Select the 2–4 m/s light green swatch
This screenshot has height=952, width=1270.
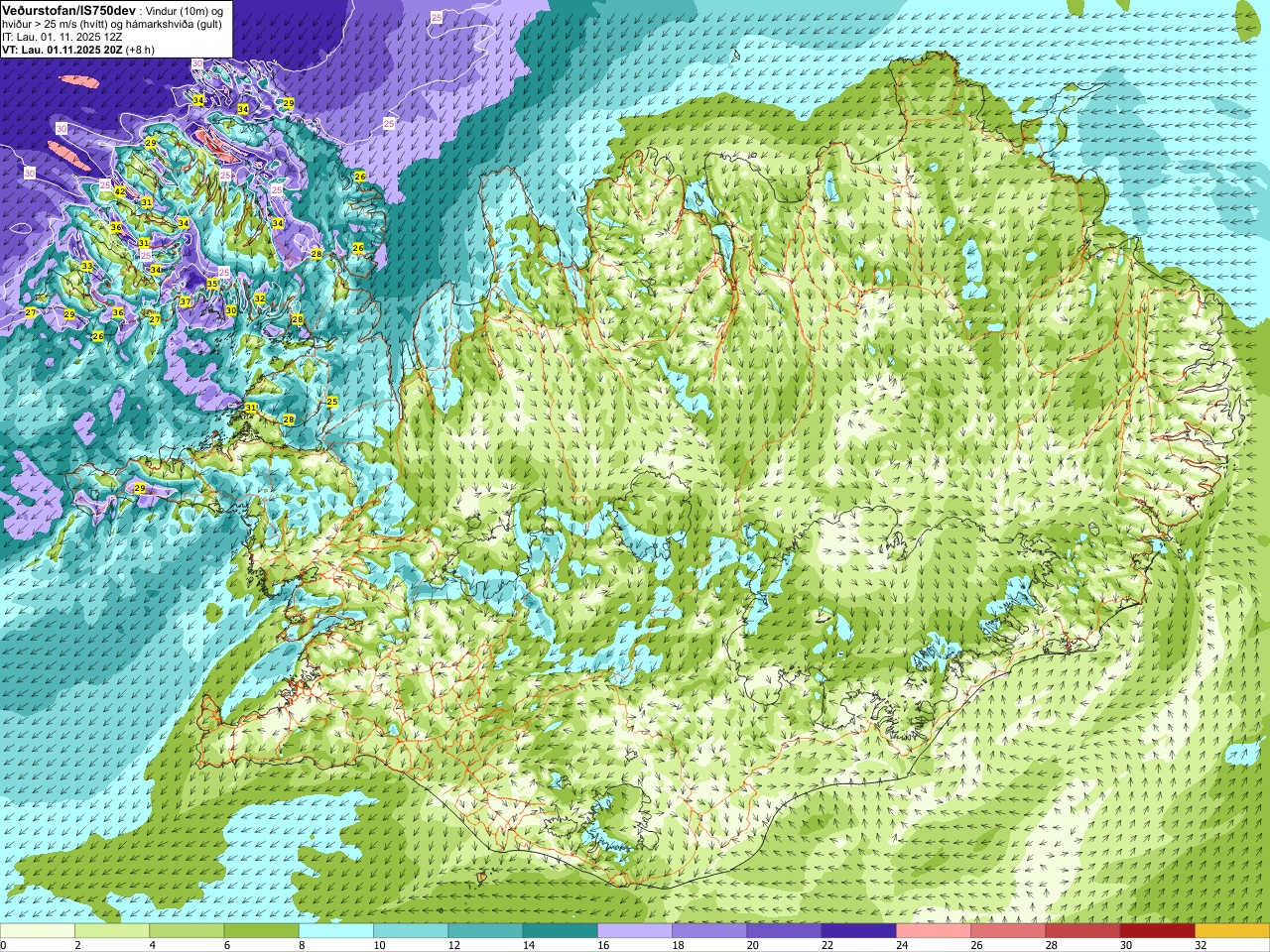[x=112, y=931]
